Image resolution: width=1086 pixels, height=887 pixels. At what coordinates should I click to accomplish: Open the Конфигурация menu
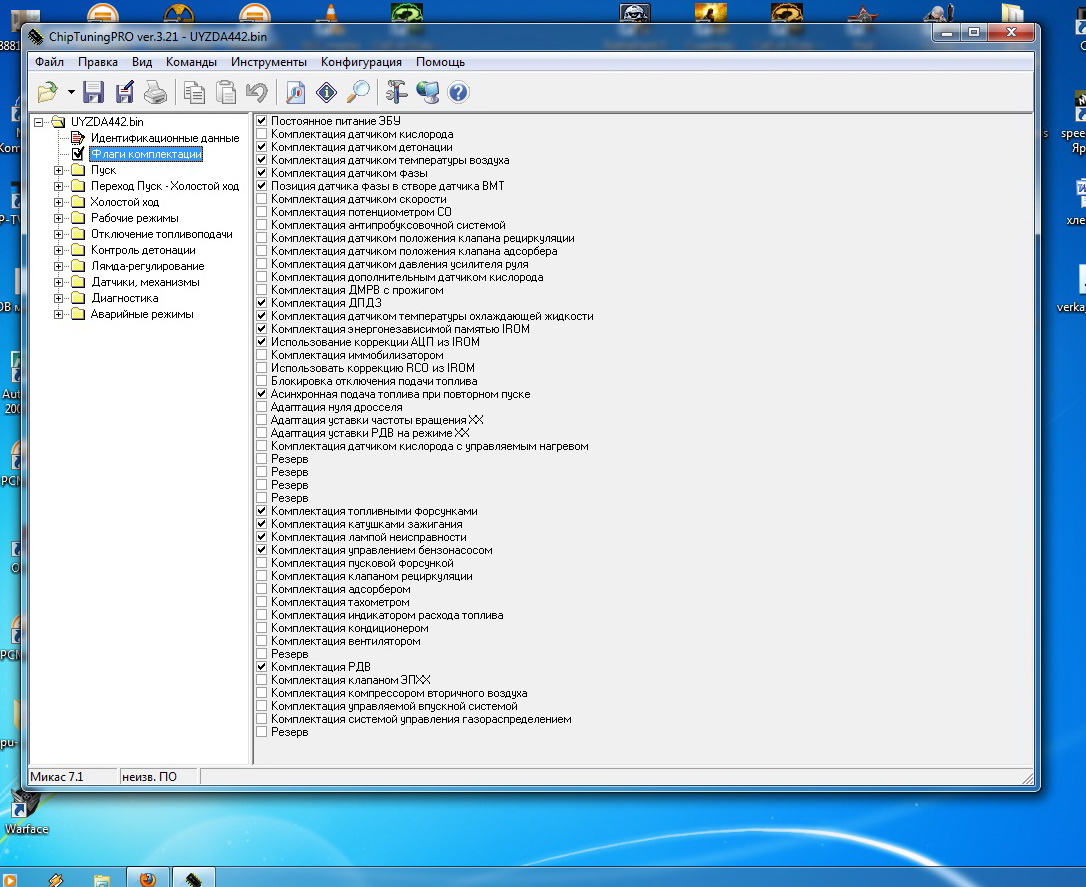point(361,62)
